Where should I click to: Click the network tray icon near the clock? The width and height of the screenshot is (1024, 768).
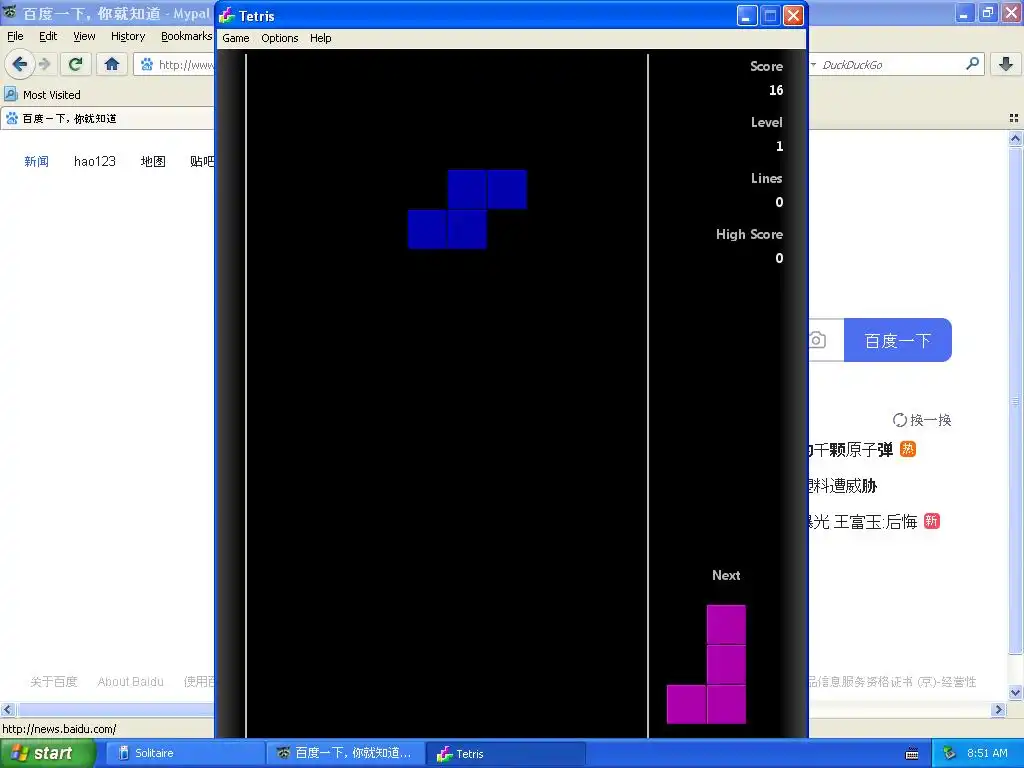[x=948, y=754]
